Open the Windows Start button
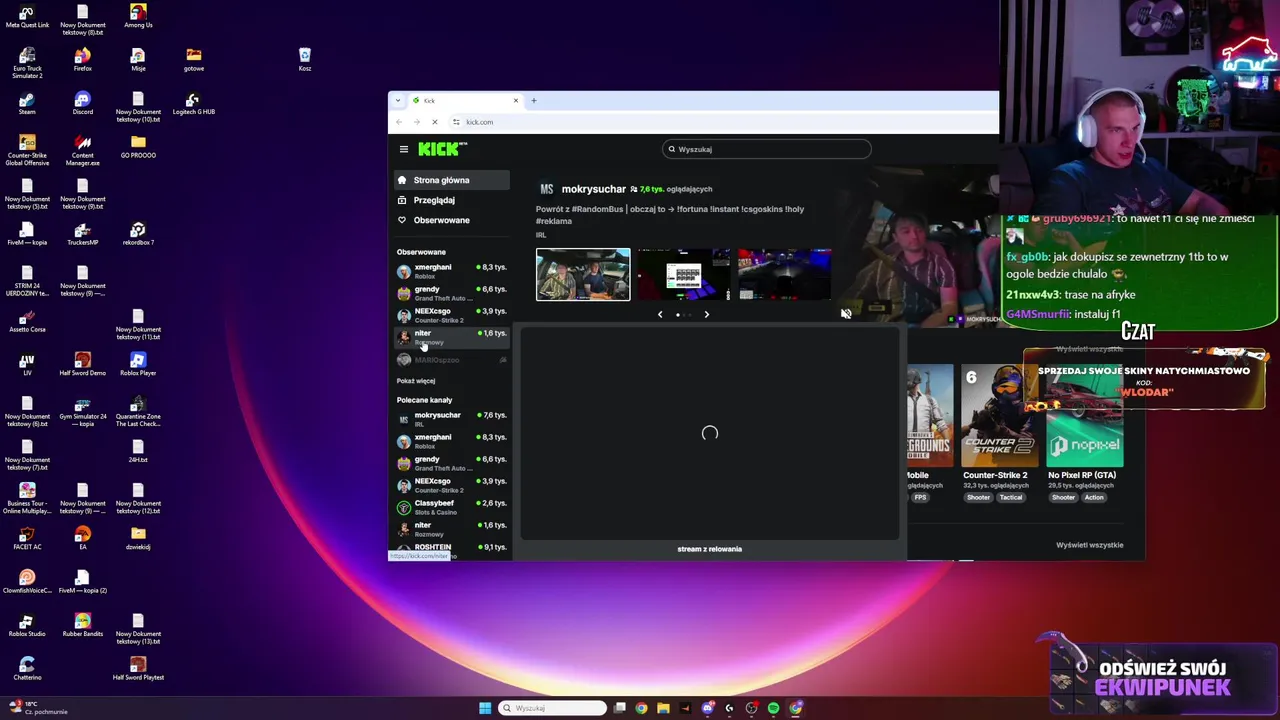Viewport: 1280px width, 720px height. 485,708
